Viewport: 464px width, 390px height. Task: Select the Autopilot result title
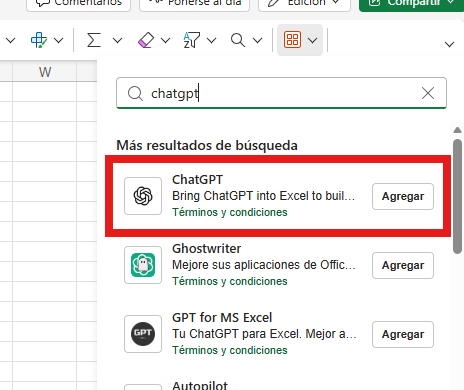[200, 386]
